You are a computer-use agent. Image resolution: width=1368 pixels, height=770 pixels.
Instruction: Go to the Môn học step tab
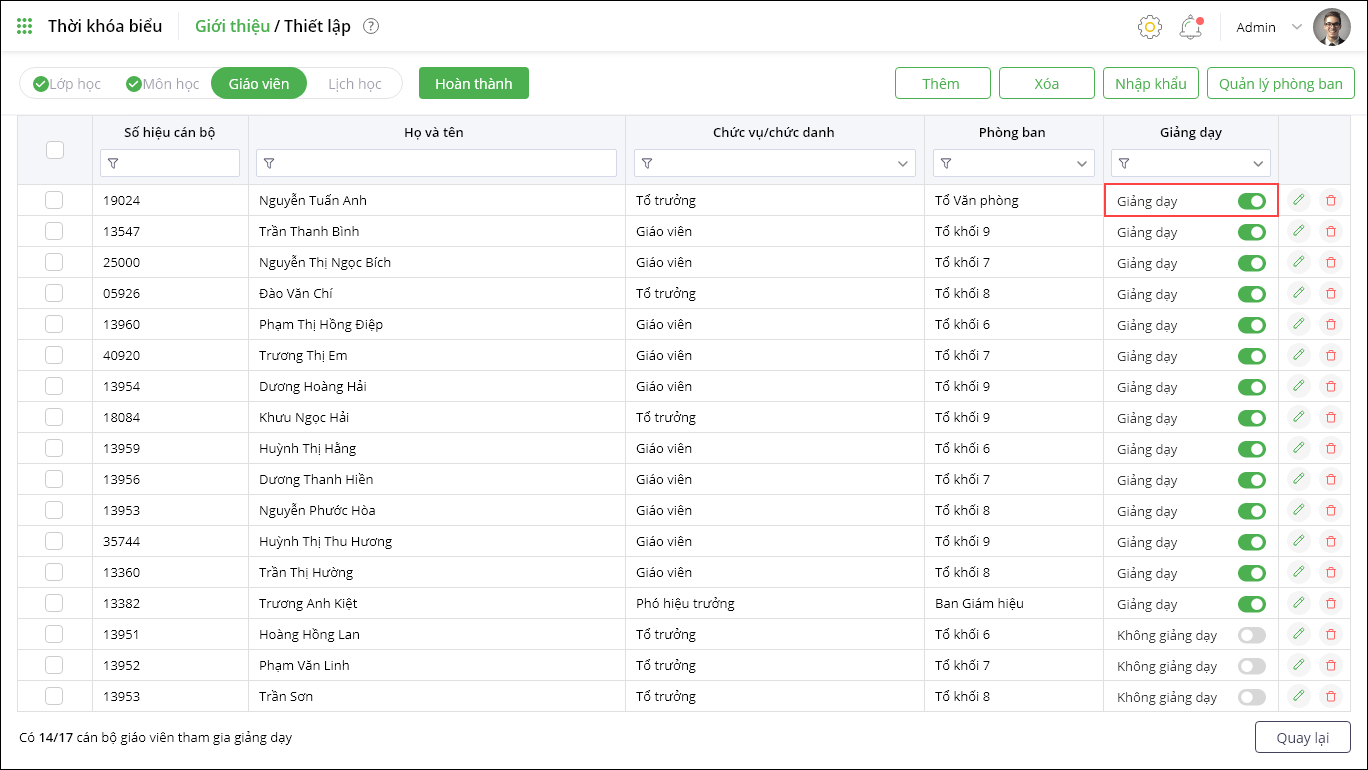(163, 84)
